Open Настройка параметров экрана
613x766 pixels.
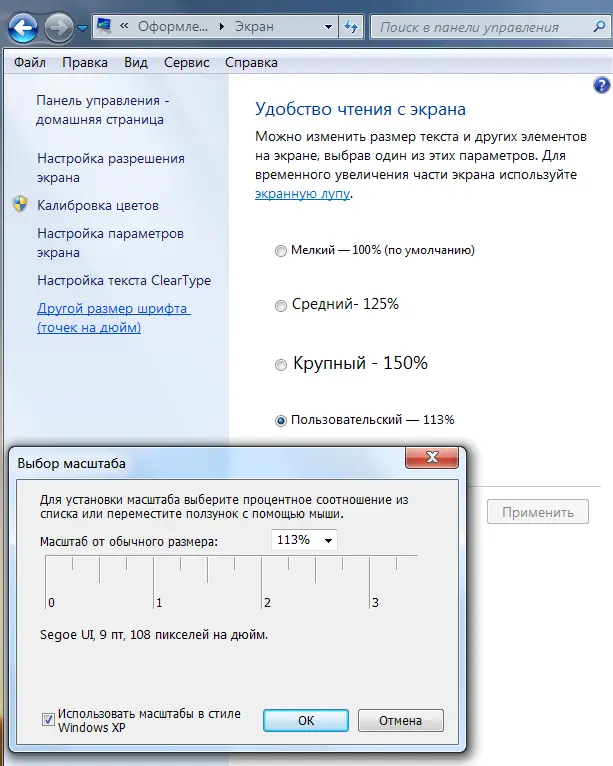tap(110, 243)
